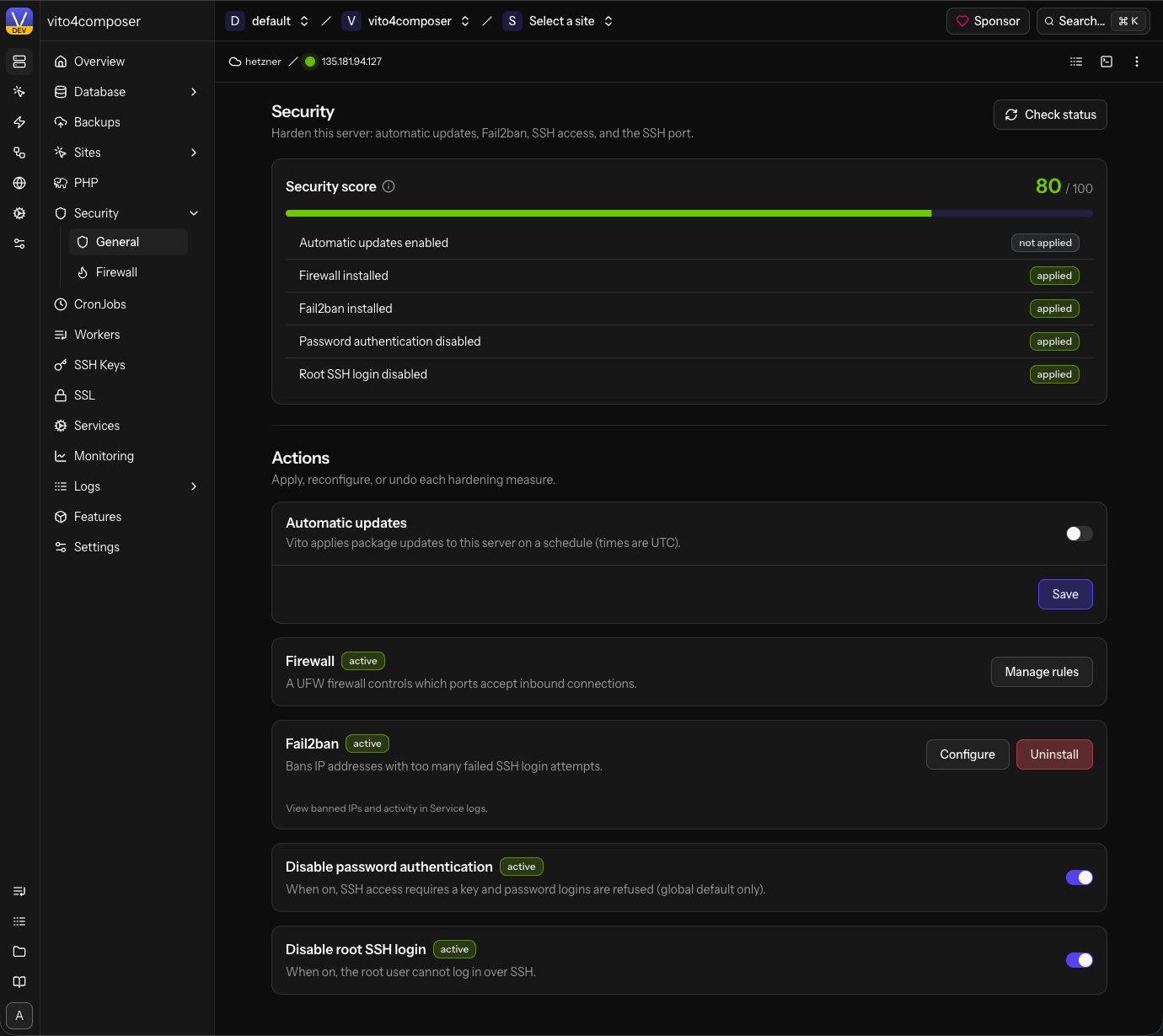Uninstall Fail2ban
The image size is (1163, 1036).
click(x=1054, y=754)
